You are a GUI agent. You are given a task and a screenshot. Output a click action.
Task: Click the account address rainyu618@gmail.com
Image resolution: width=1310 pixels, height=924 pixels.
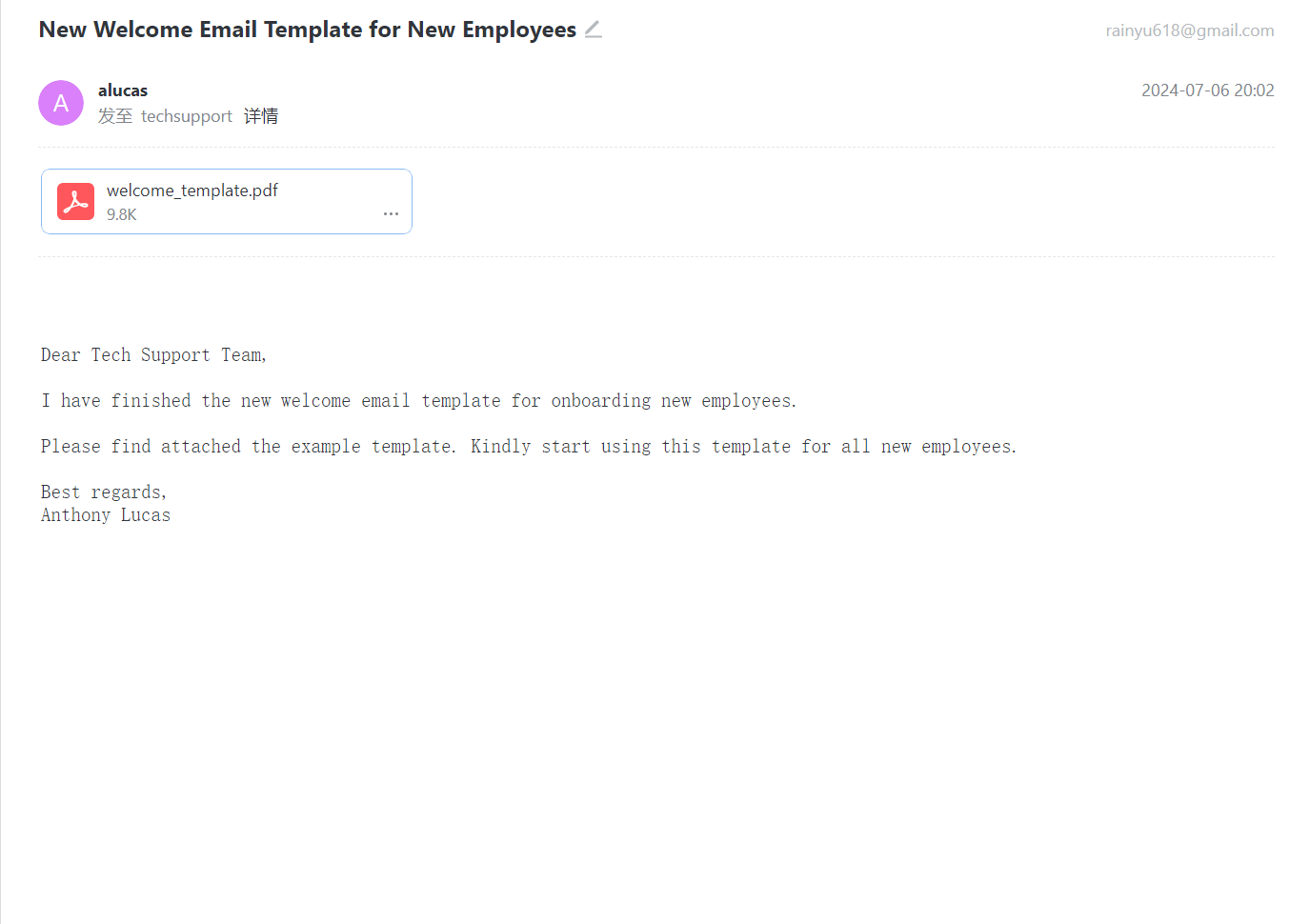[x=1189, y=30]
